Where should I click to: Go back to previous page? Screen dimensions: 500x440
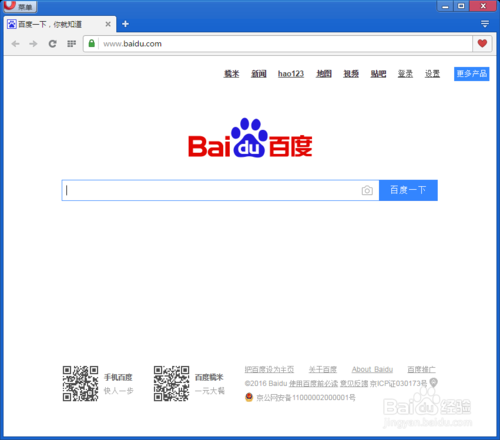pyautogui.click(x=15, y=44)
